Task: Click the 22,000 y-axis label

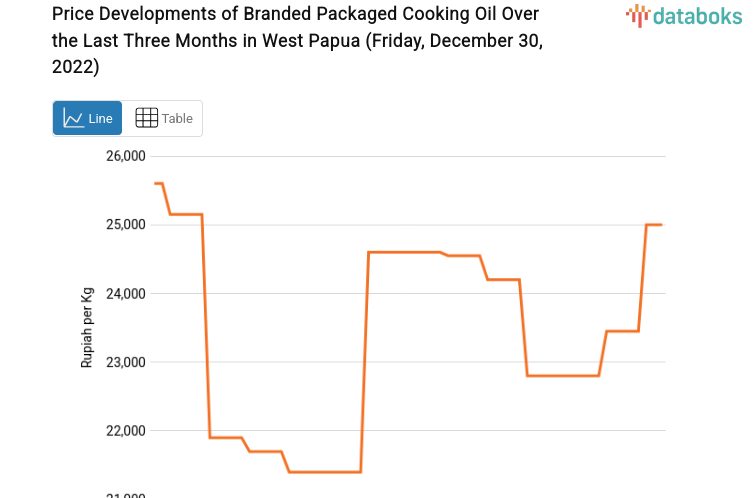Action: (126, 431)
